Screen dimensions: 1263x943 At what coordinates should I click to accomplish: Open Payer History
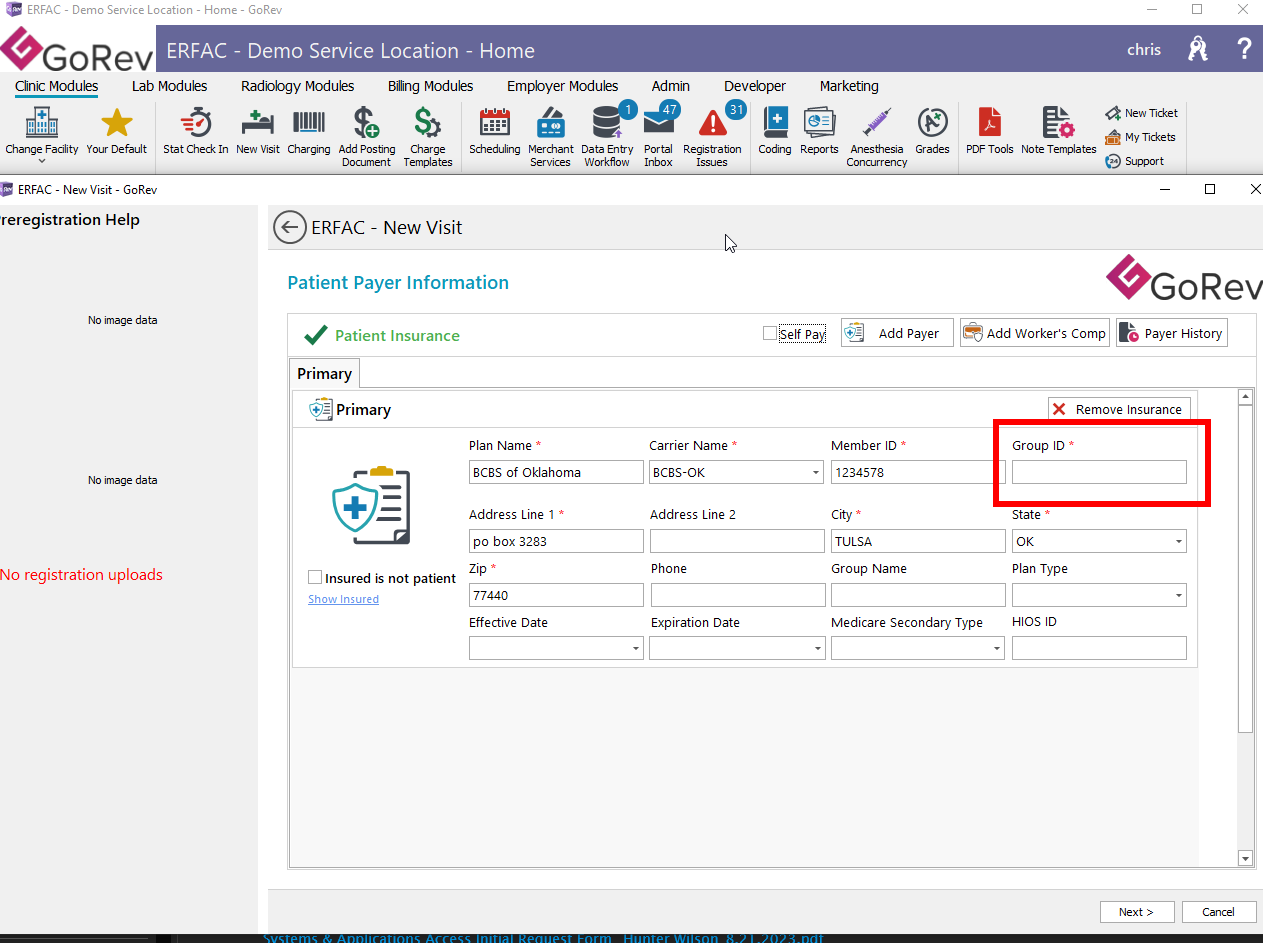pyautogui.click(x=1172, y=333)
